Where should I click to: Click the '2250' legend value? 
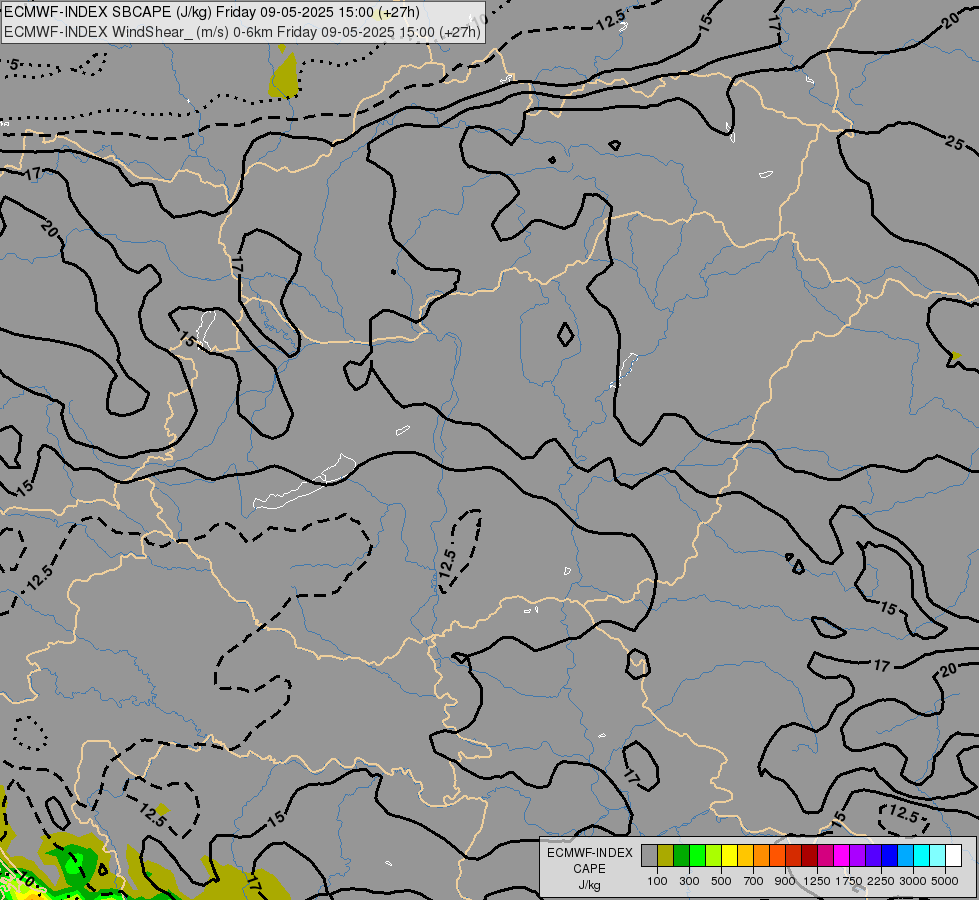pos(881,881)
